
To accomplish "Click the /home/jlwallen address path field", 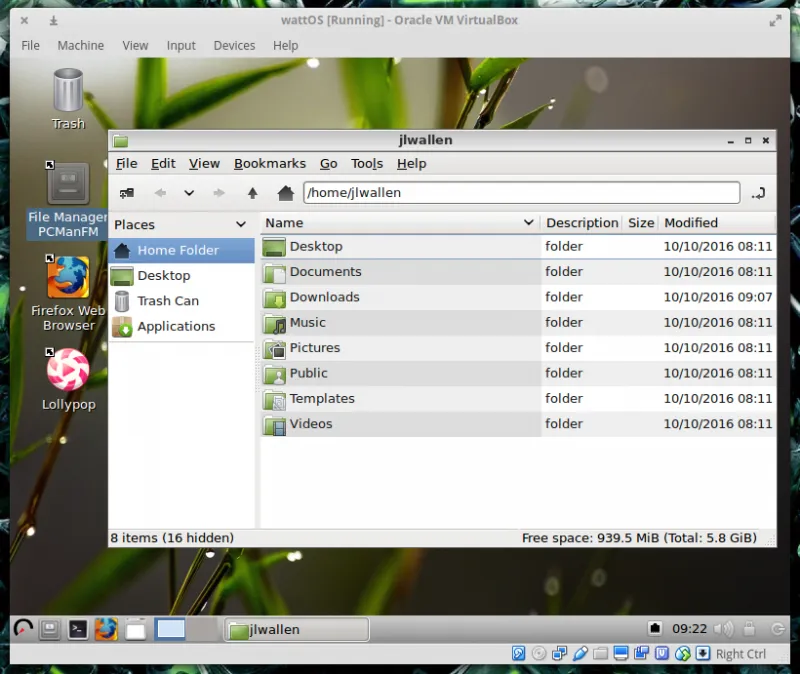I will click(x=520, y=193).
